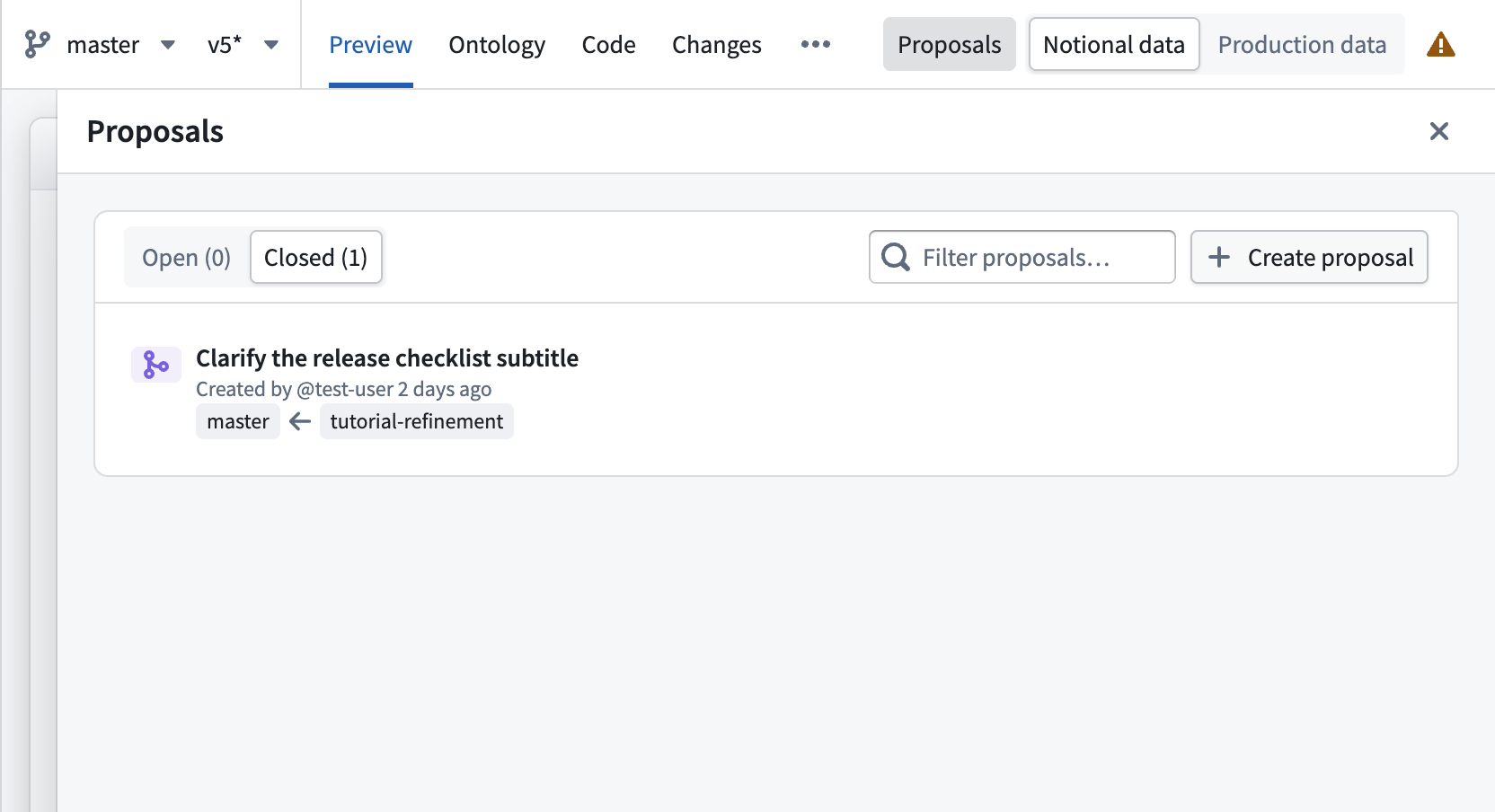
Task: Open the Ontology tab
Action: click(x=497, y=45)
